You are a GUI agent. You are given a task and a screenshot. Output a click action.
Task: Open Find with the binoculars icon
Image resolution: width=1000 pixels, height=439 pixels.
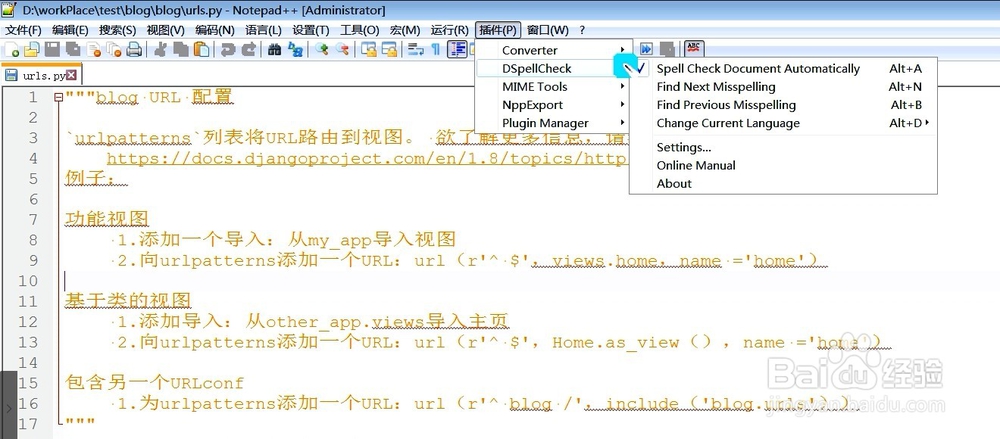point(274,50)
